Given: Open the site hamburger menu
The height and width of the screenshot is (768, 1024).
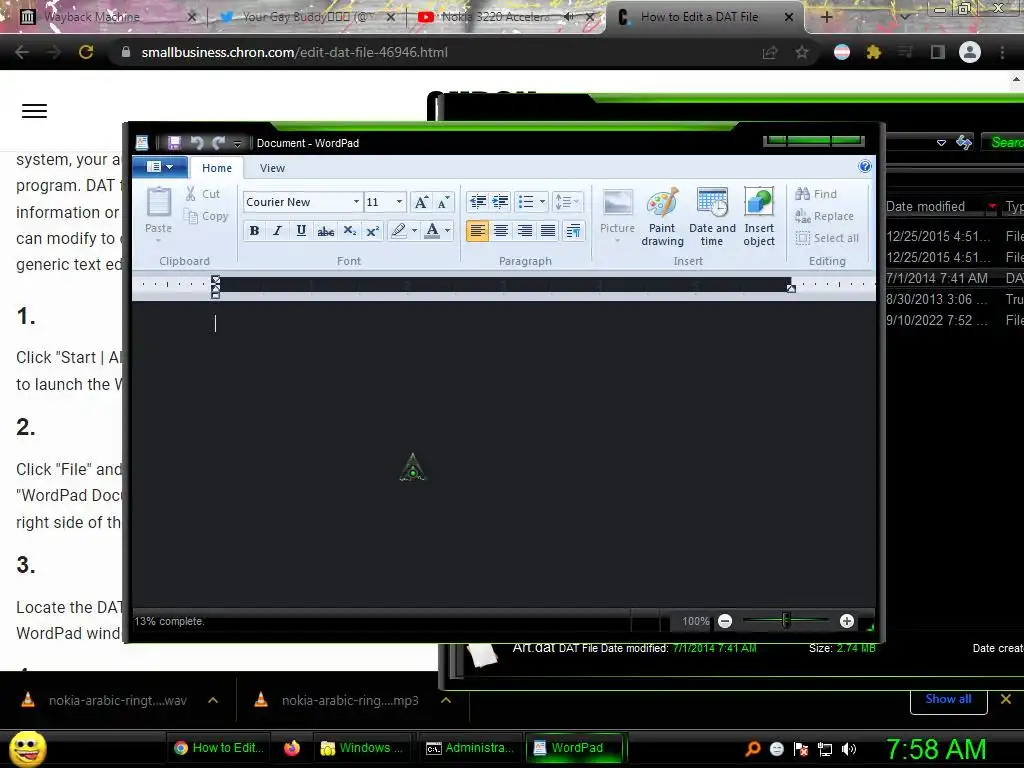Looking at the screenshot, I should click(x=35, y=111).
